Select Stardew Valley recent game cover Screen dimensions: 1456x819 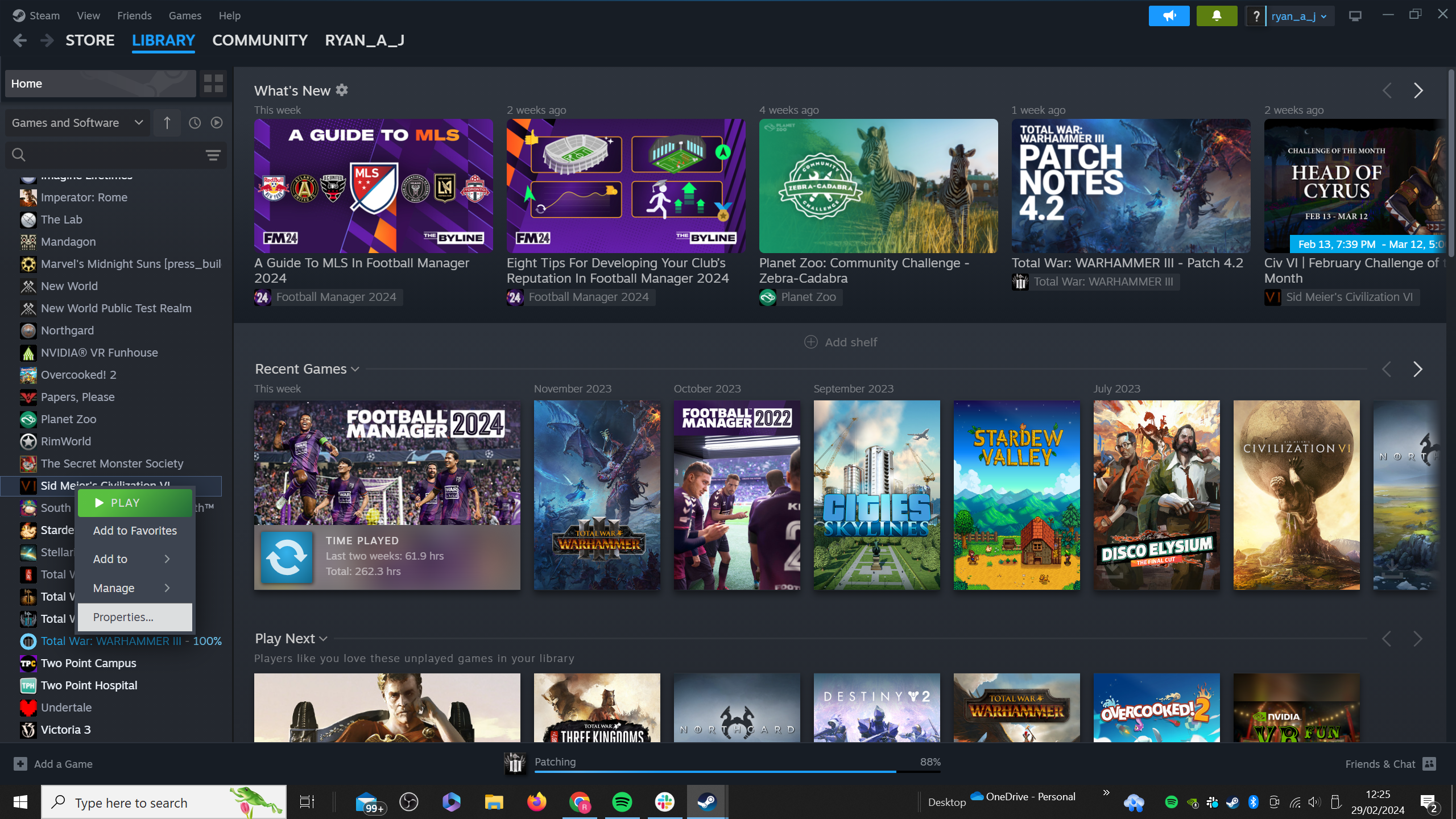click(x=1016, y=495)
